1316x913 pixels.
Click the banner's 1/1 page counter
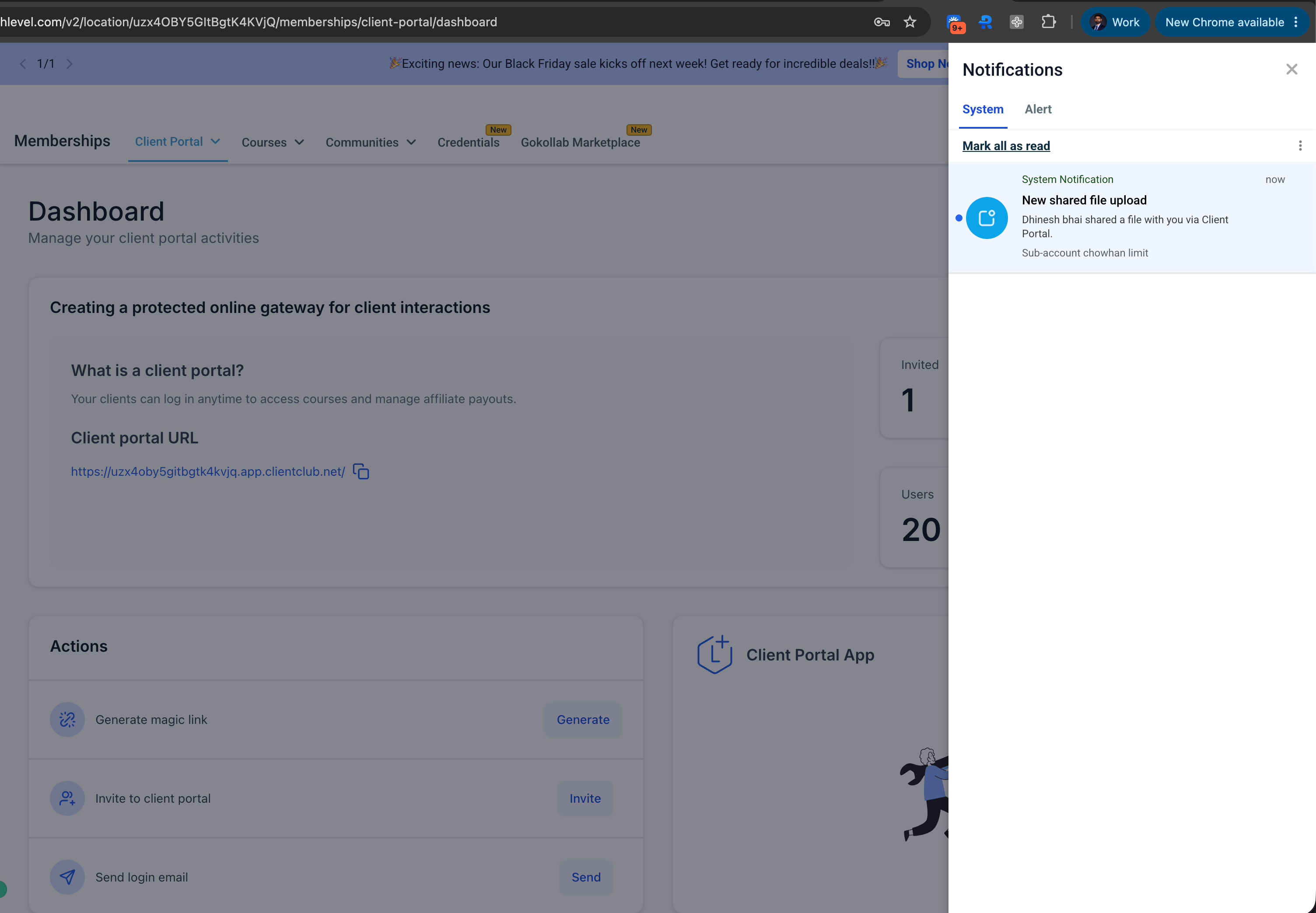[x=46, y=64]
